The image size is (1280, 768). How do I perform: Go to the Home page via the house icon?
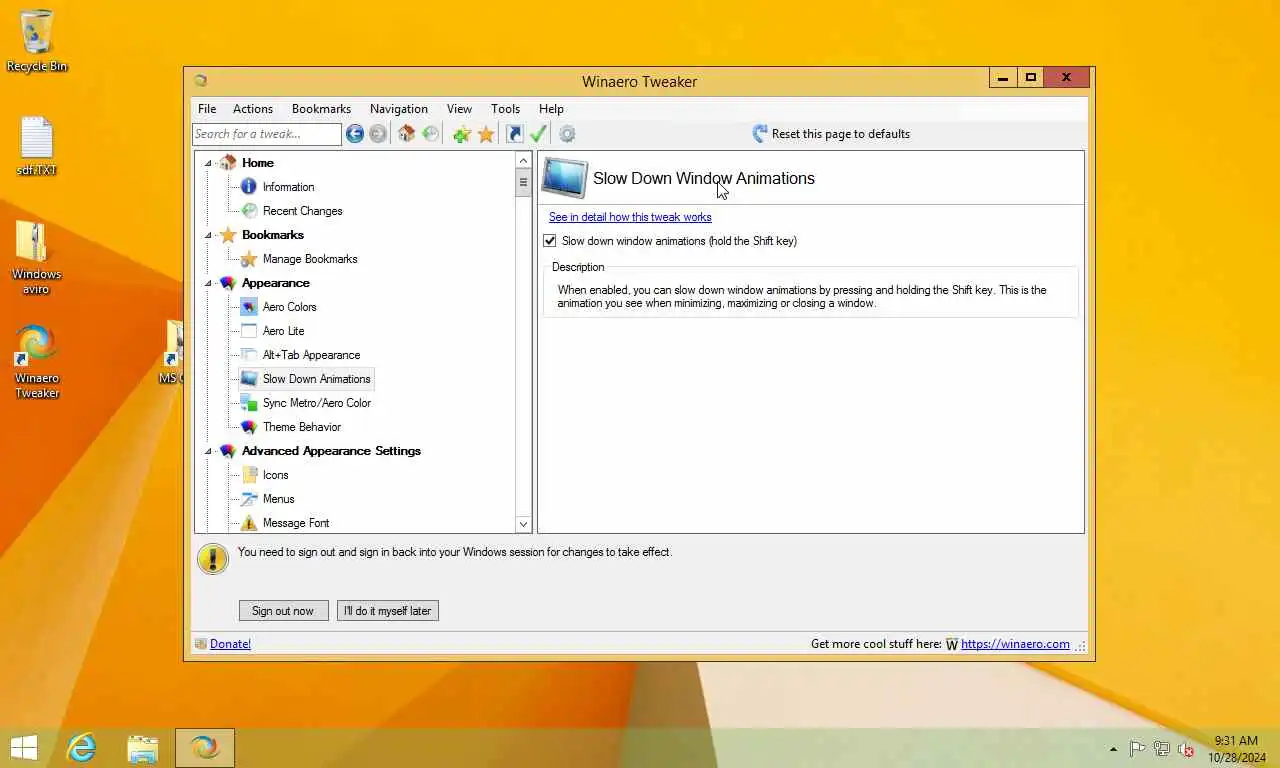tap(406, 134)
